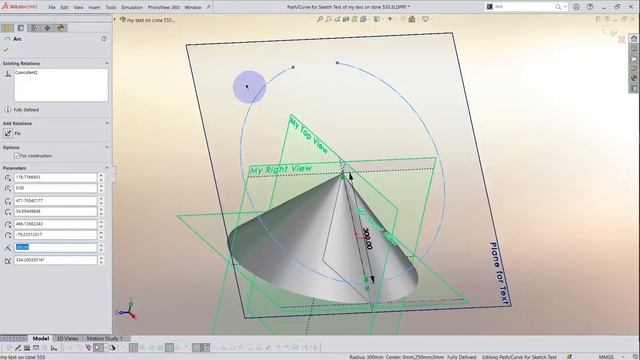Screen dimensions: 640x360
Task: Open the Appearances task pane tab
Action: pos(633,78)
